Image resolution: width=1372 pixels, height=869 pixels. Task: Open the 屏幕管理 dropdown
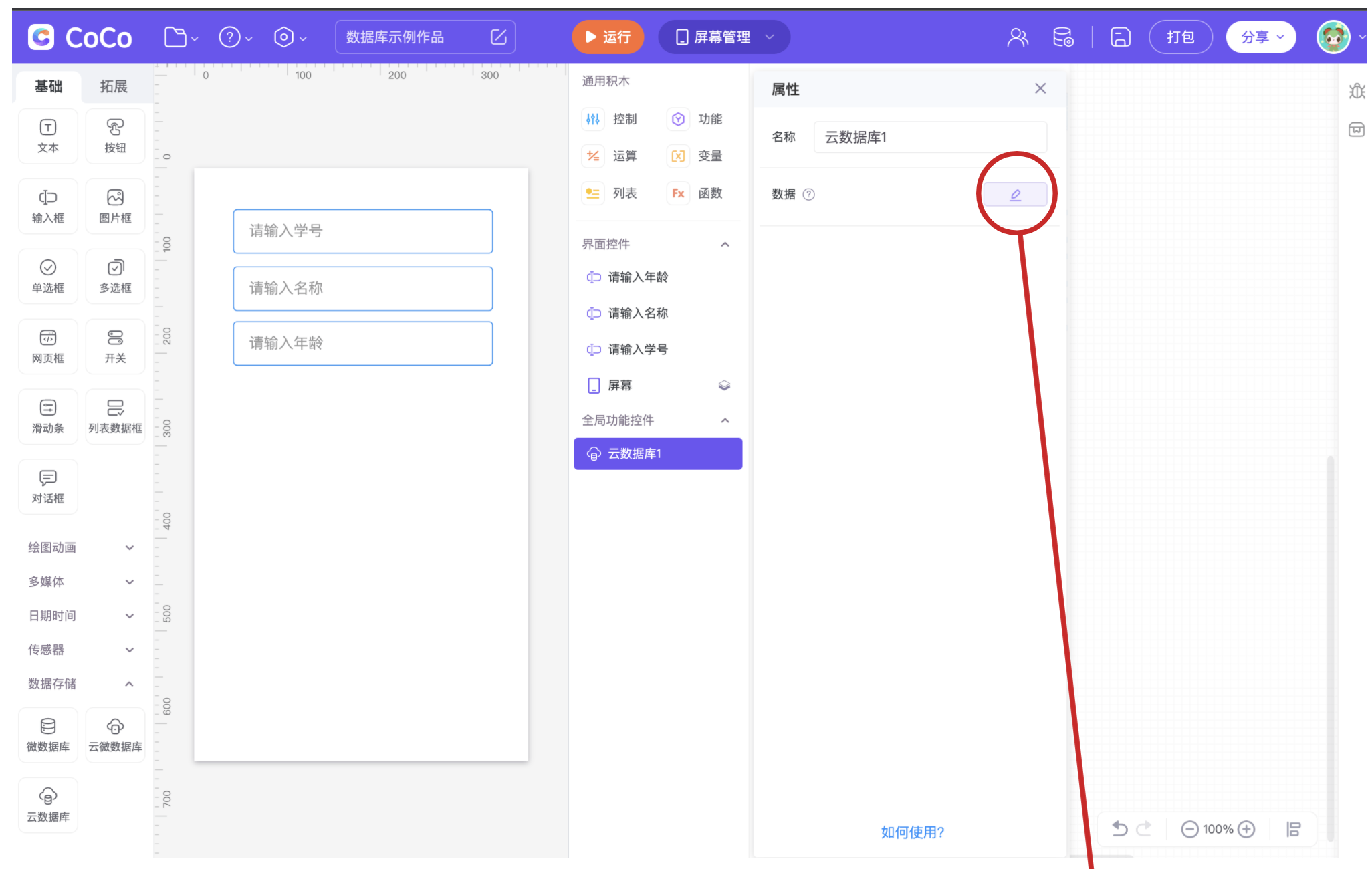[723, 37]
